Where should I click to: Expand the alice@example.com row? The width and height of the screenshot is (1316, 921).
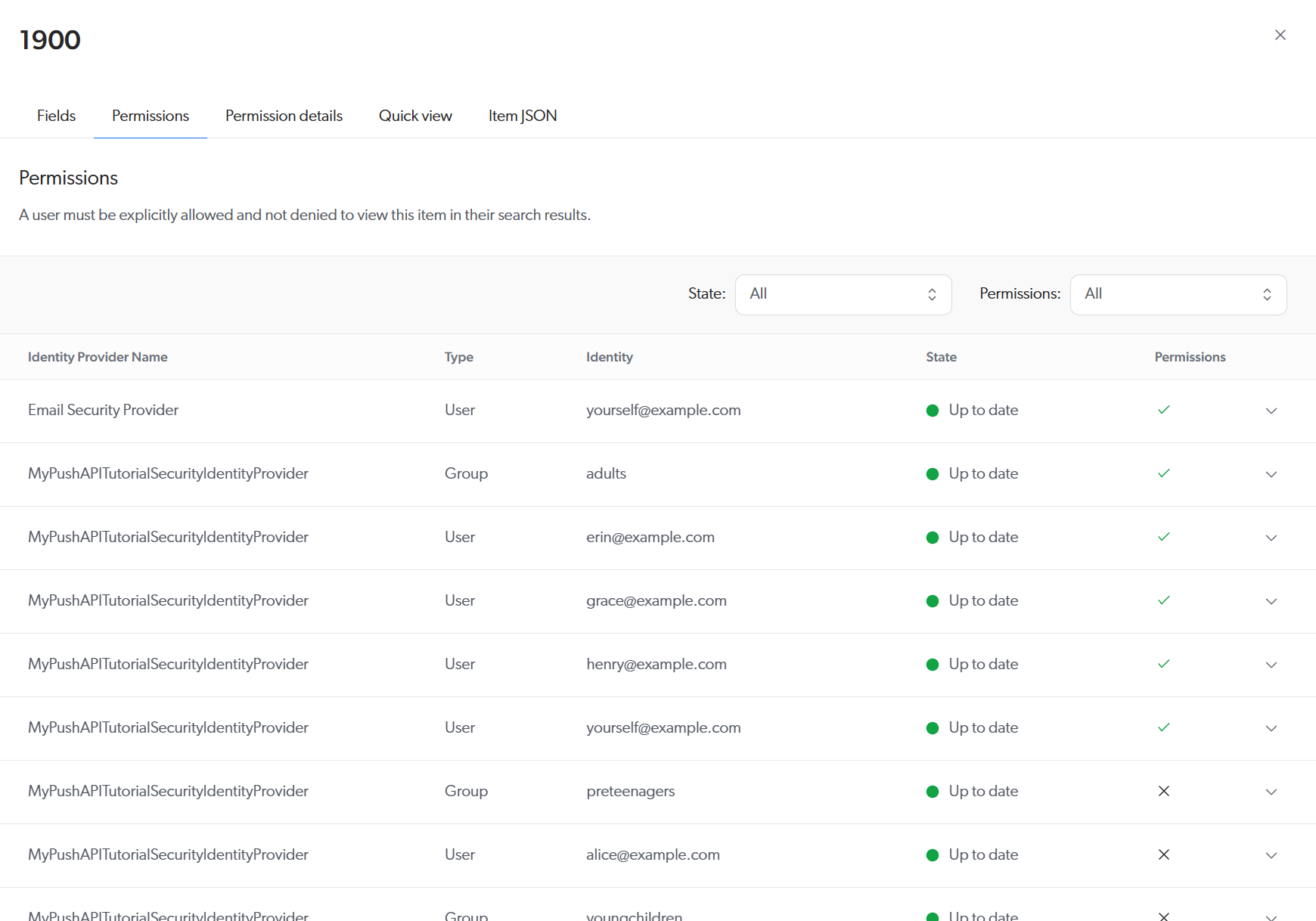pos(1271,855)
